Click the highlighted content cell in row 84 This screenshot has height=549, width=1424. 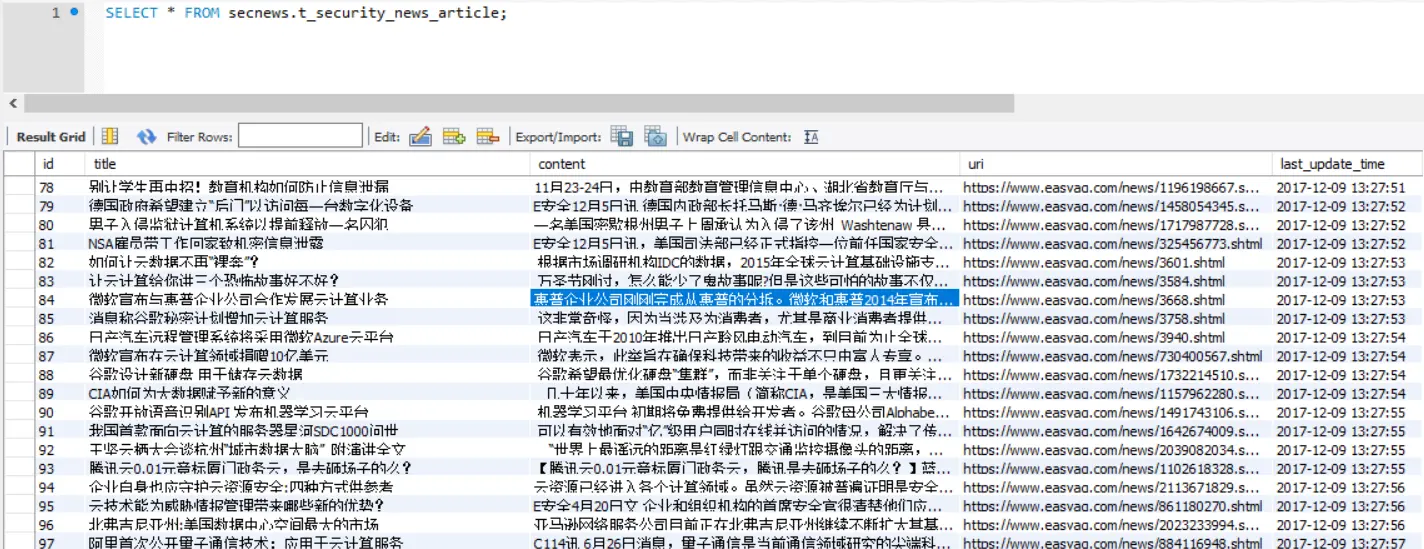coord(745,299)
